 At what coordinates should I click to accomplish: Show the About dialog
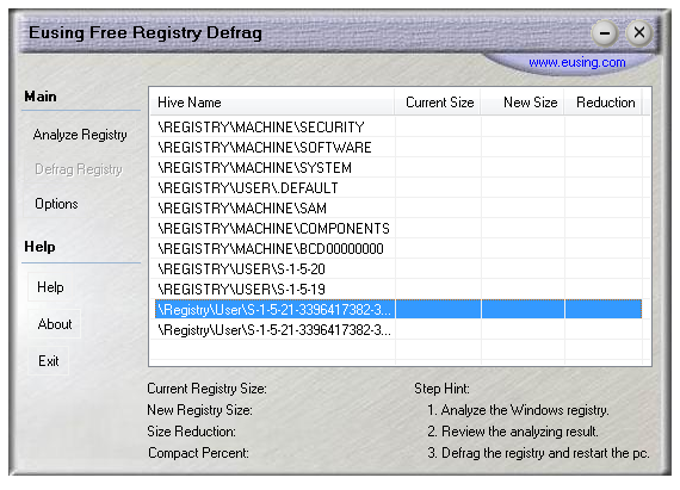pos(55,324)
